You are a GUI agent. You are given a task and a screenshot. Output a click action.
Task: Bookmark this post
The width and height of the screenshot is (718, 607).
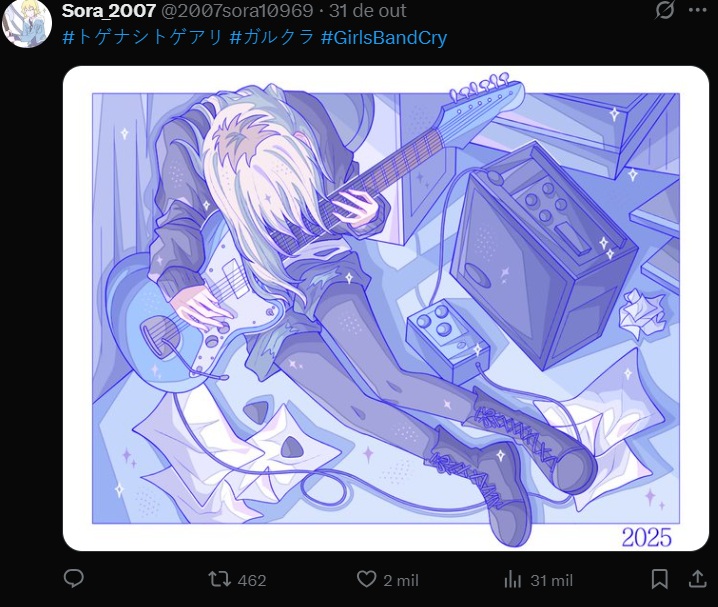point(659,579)
